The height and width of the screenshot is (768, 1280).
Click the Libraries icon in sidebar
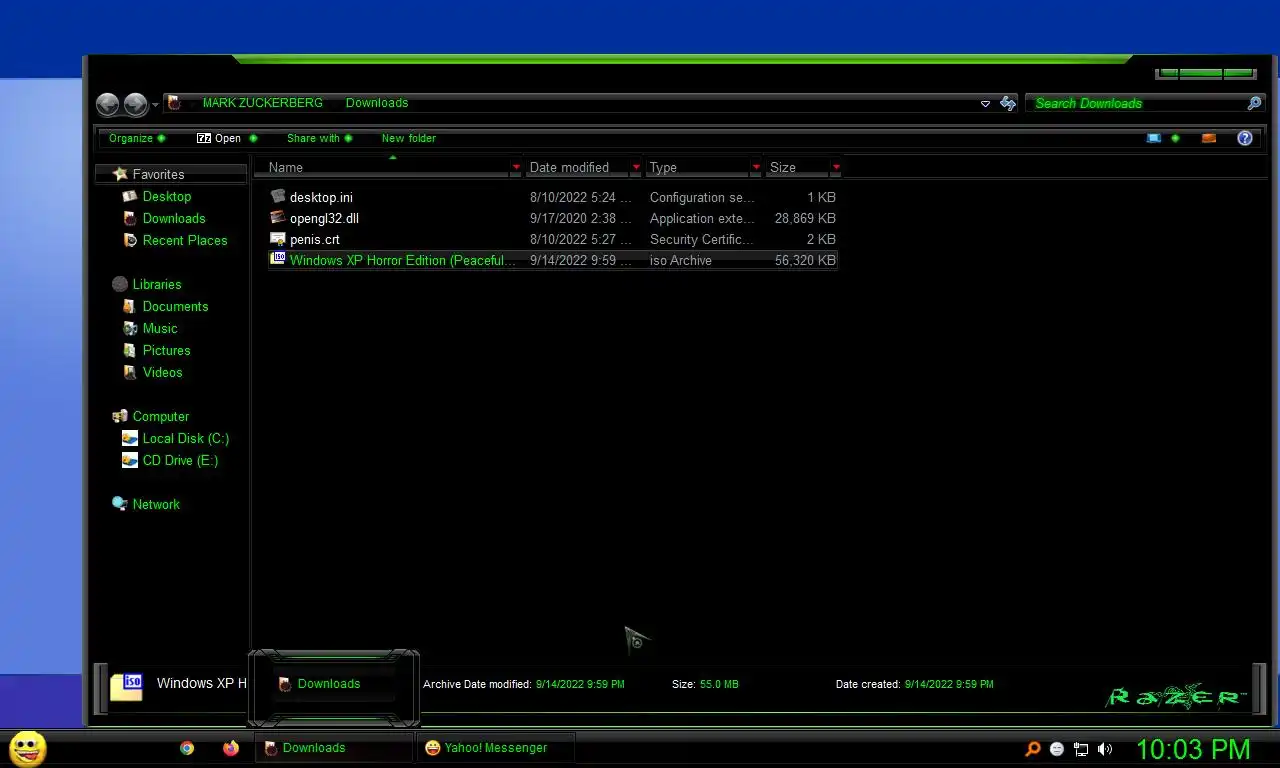coord(120,284)
